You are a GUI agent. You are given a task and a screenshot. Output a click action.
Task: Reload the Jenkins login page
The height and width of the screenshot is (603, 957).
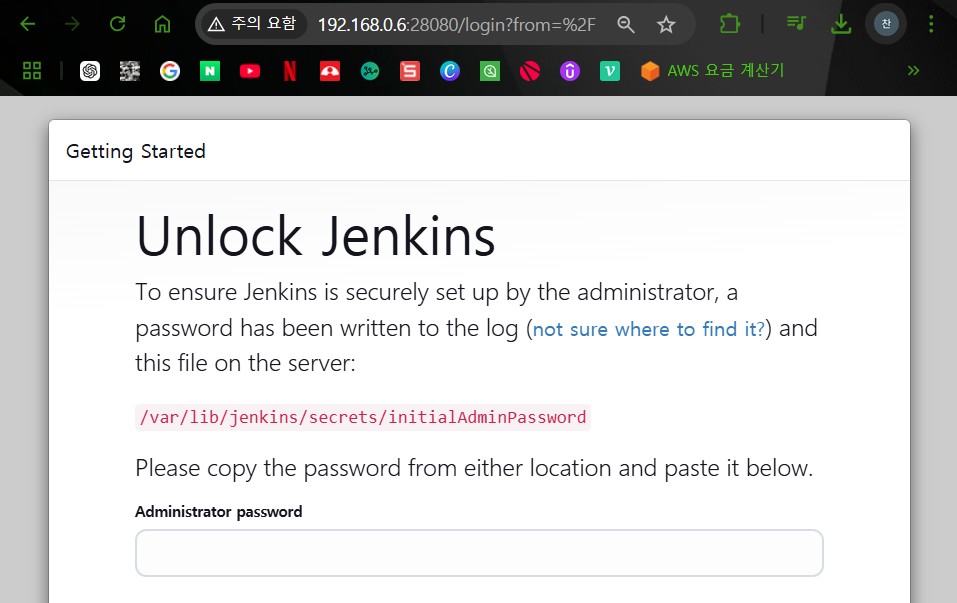(117, 24)
